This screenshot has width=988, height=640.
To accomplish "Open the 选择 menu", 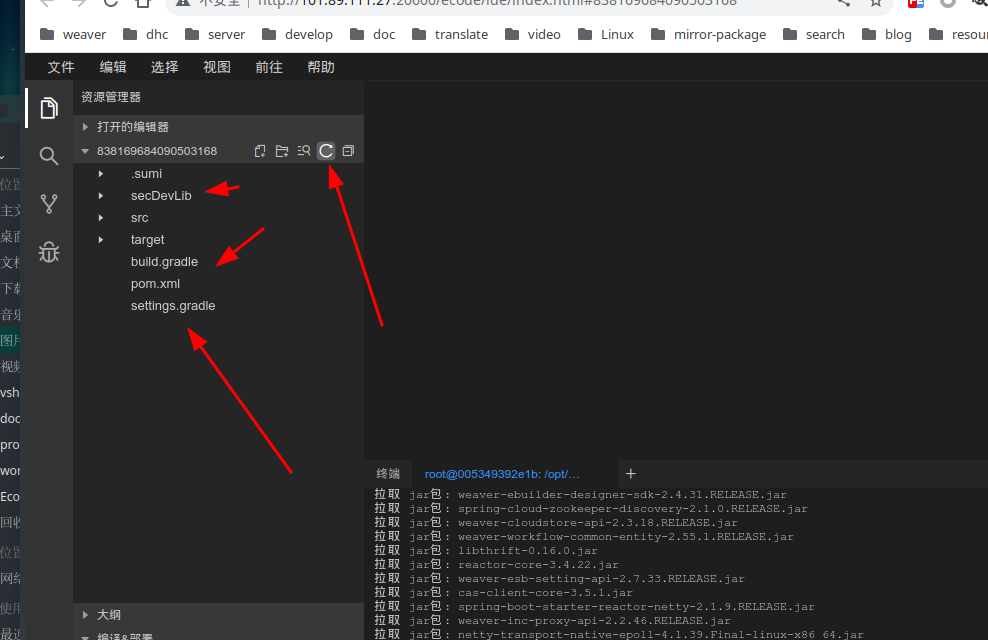I will coord(164,67).
